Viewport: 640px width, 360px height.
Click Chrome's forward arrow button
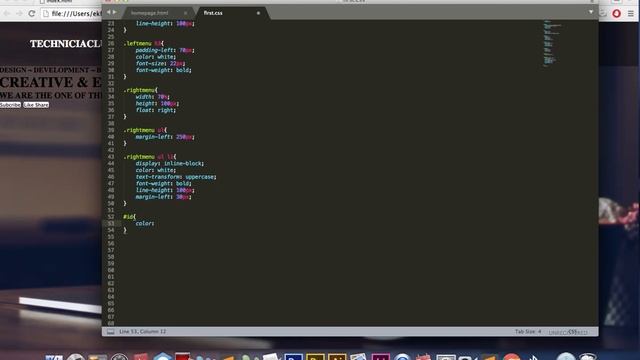(19, 13)
